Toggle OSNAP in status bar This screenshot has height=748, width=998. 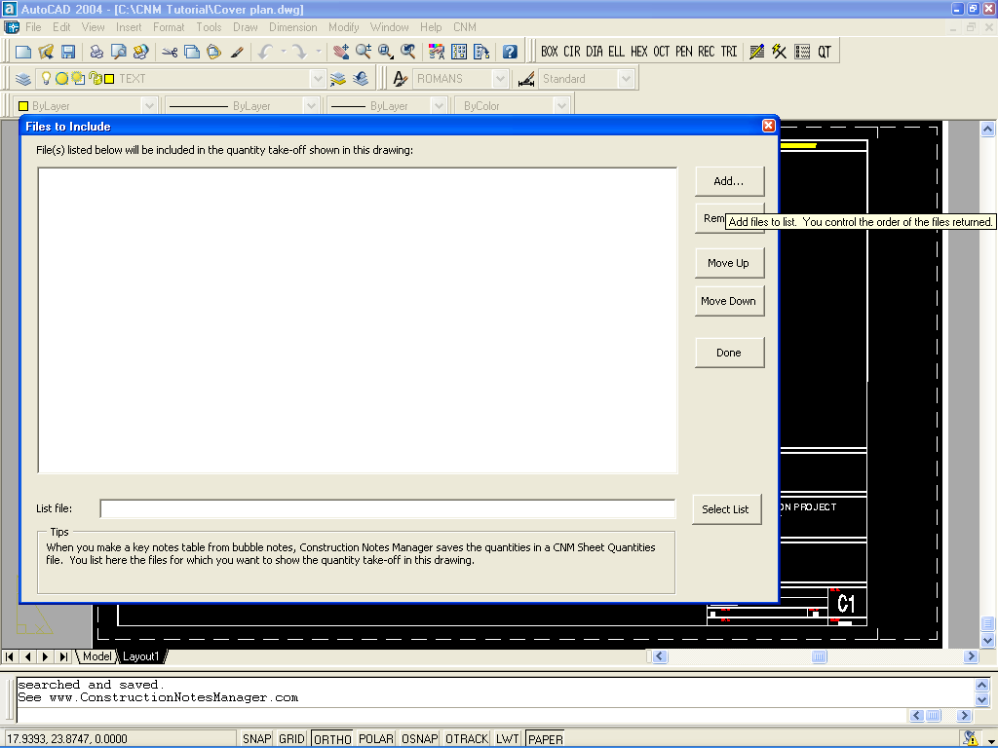point(419,739)
